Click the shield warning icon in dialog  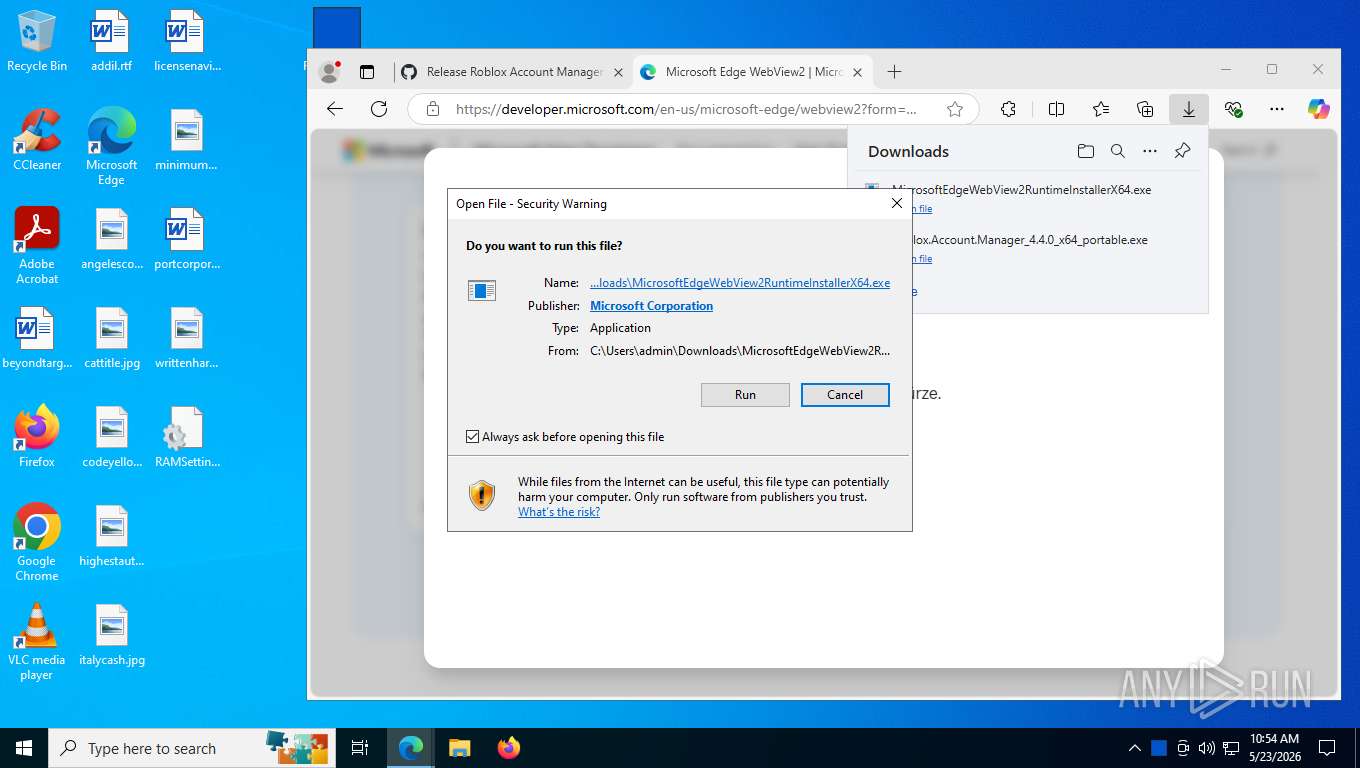[482, 495]
